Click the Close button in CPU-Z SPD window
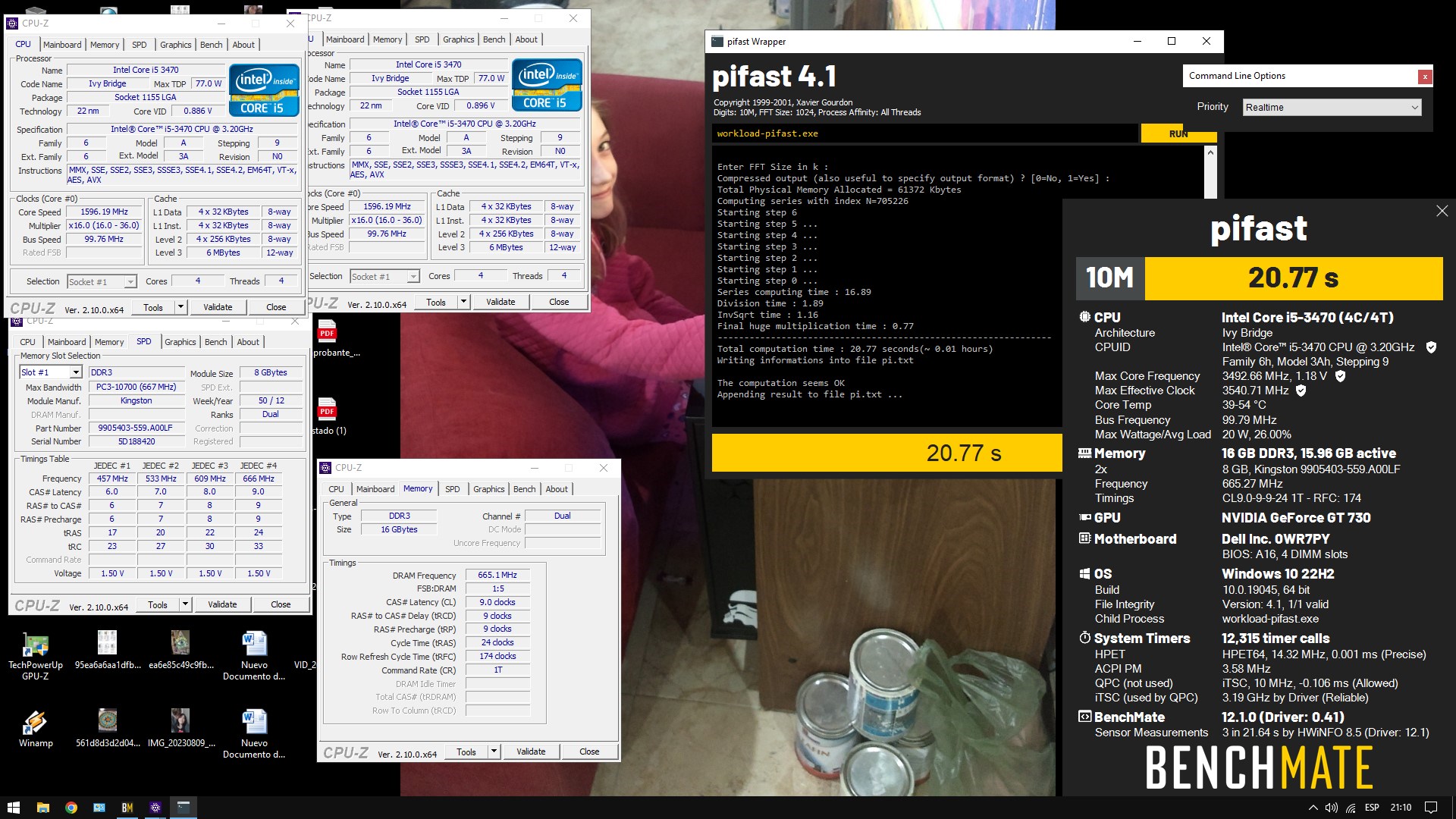1456x819 pixels. click(281, 604)
